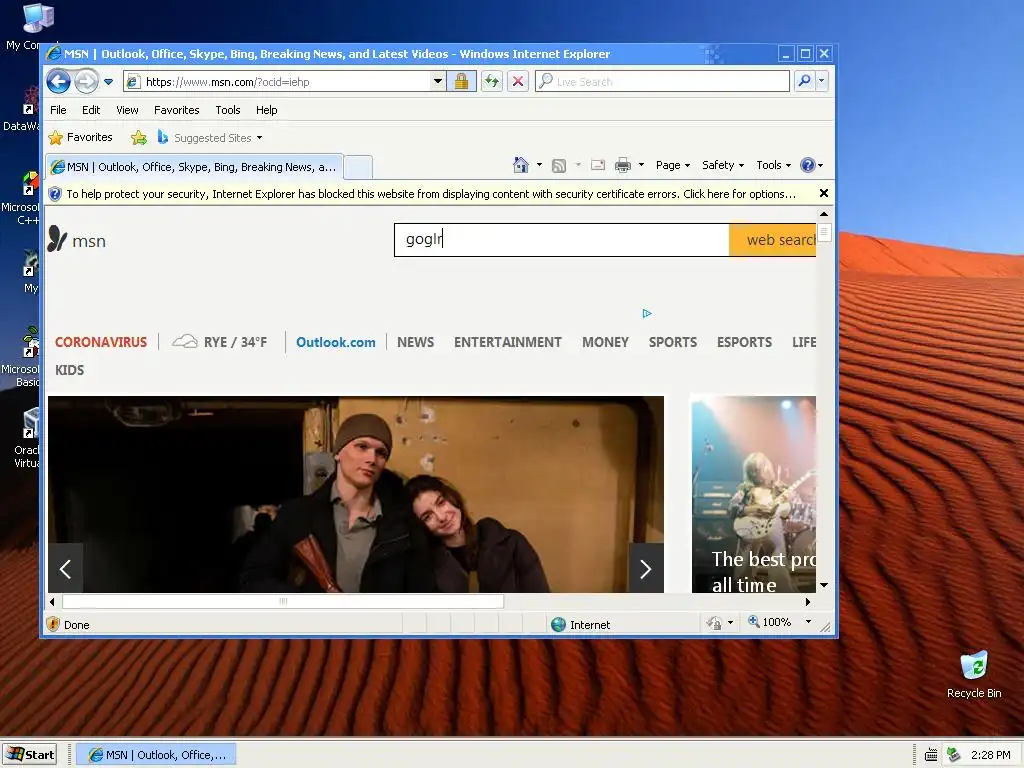Open the MONEY section link

(605, 342)
